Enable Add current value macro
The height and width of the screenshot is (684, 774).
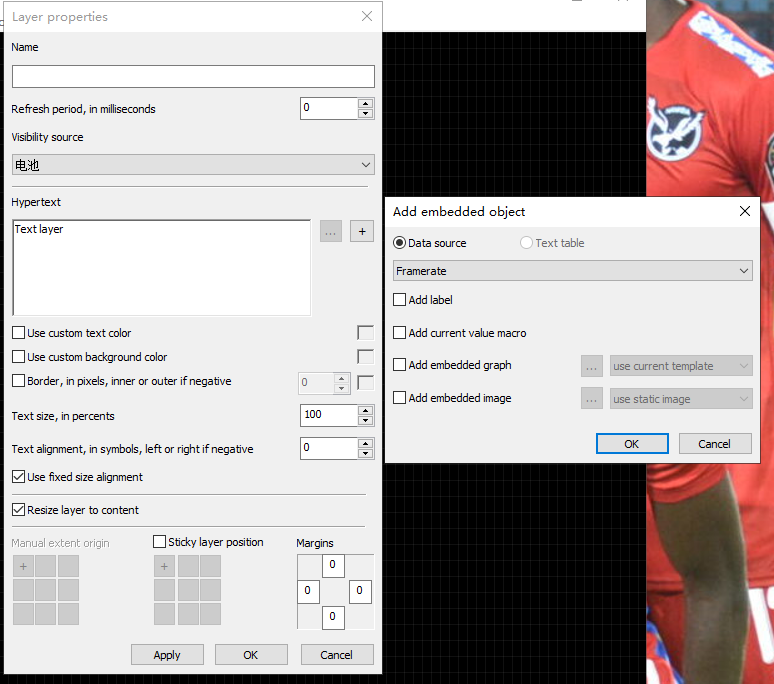[x=399, y=333]
